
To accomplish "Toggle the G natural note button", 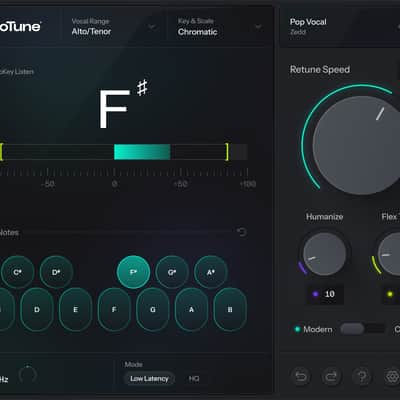I will (x=153, y=310).
